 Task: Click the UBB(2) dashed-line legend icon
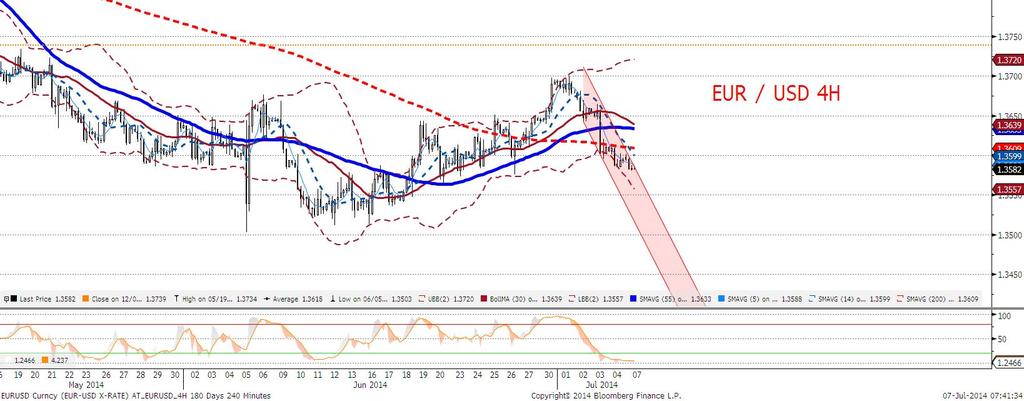pyautogui.click(x=421, y=298)
